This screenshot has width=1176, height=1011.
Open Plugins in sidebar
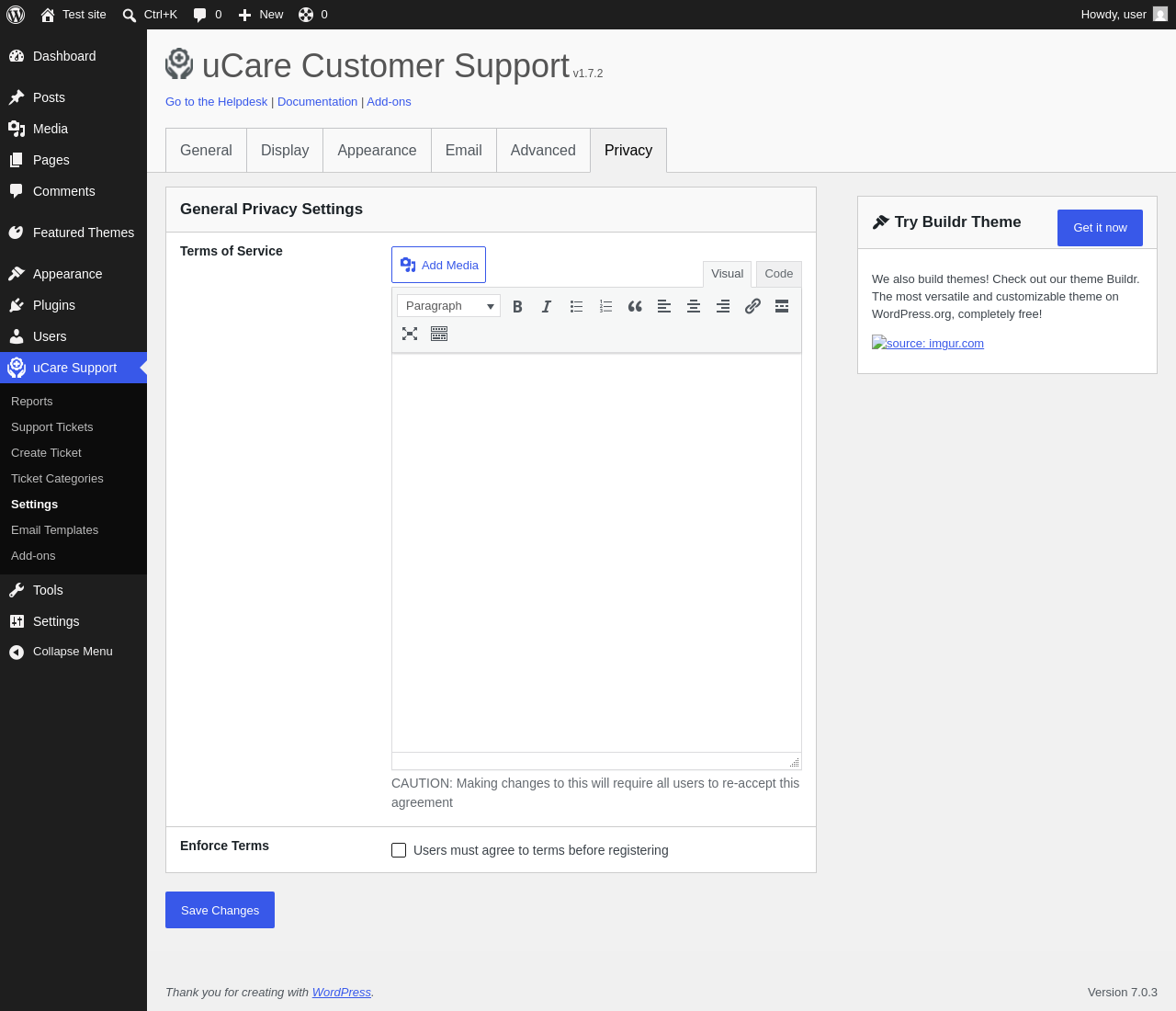click(73, 305)
